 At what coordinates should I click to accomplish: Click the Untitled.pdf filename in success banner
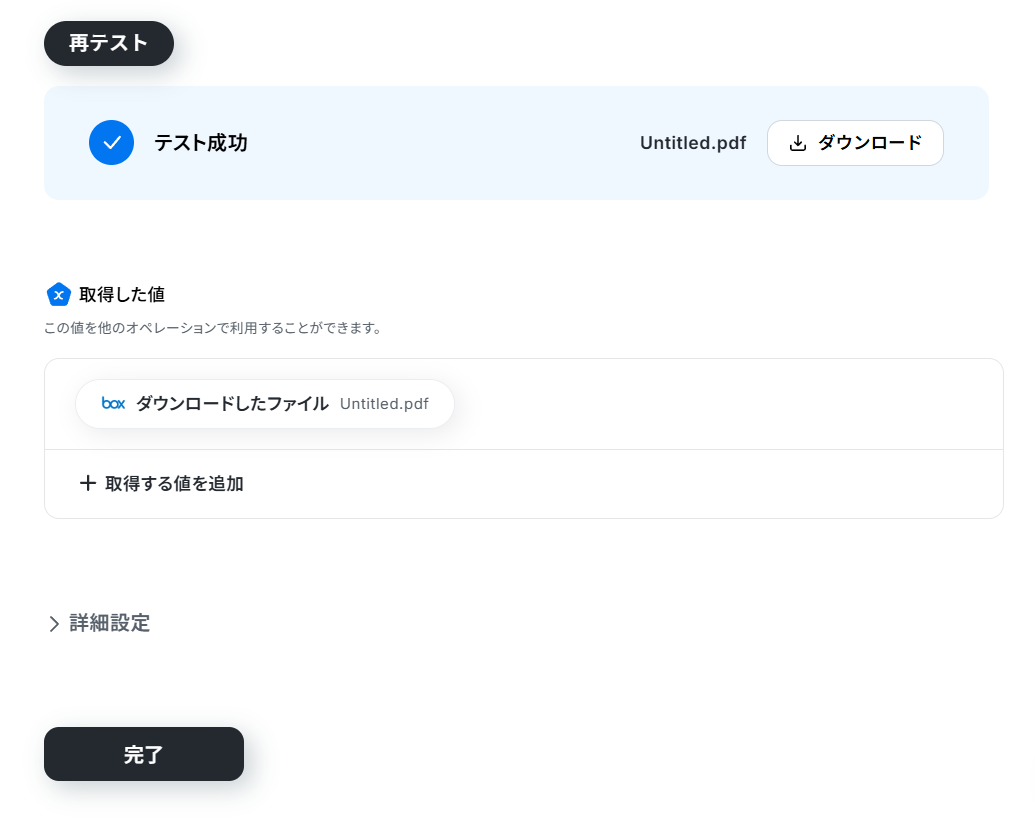[692, 143]
